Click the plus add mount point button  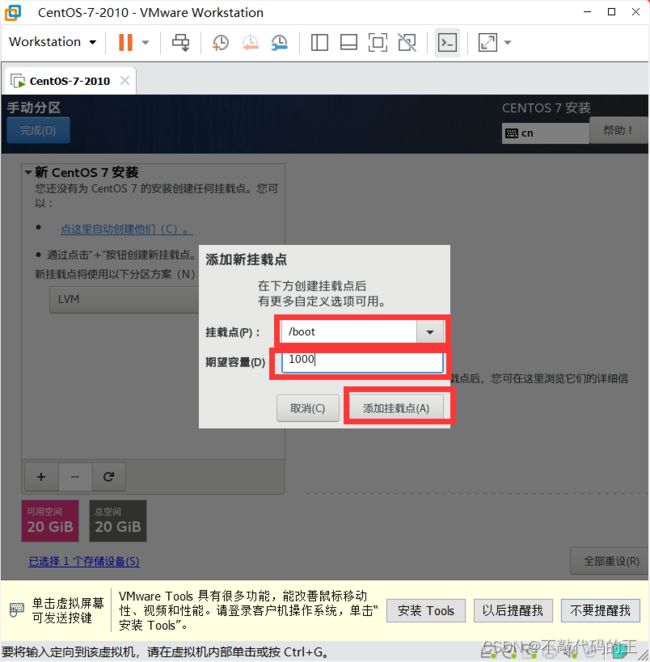tap(41, 477)
